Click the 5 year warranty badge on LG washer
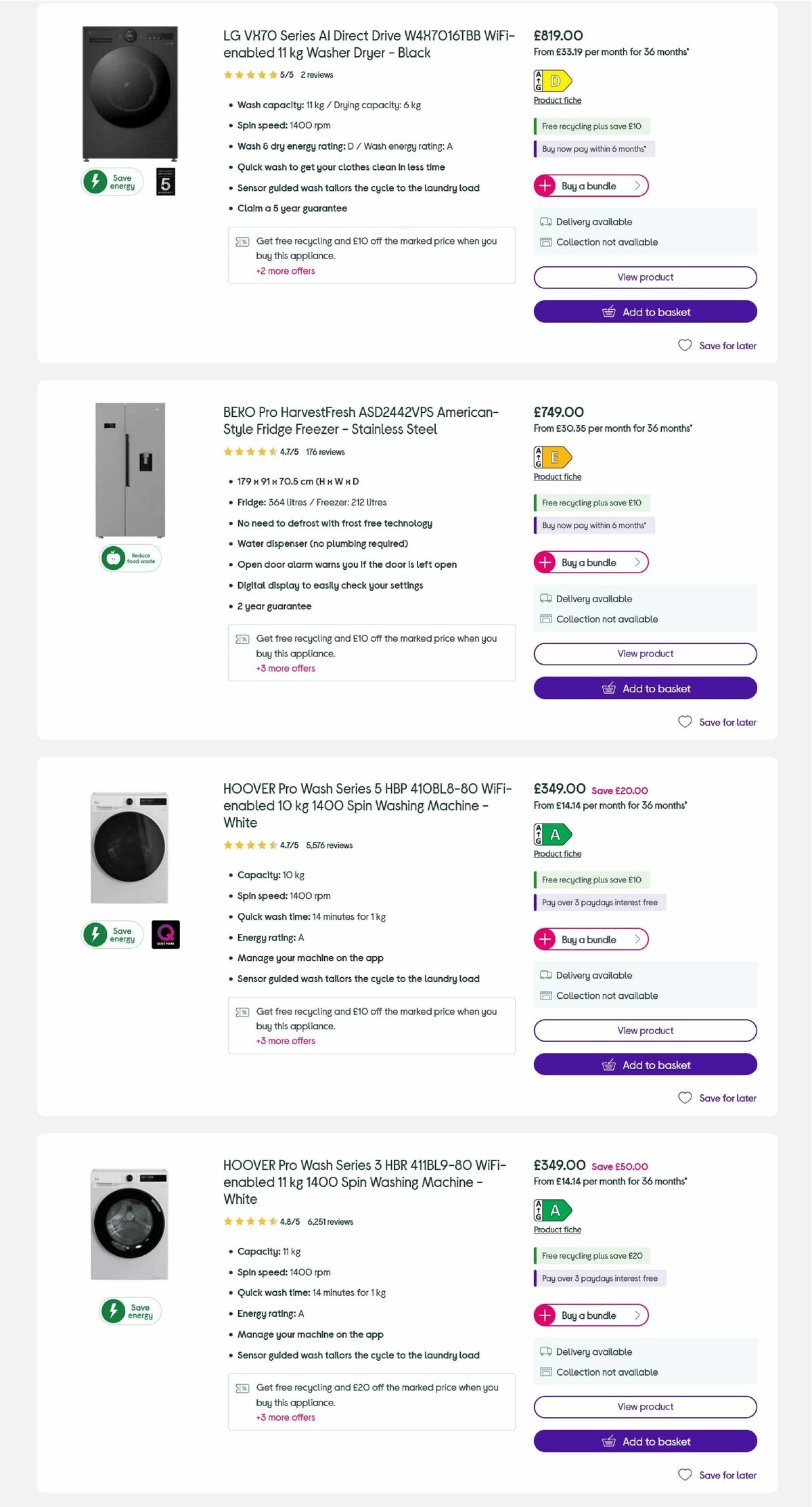Screen dimensions: 812x1507 coord(164,181)
